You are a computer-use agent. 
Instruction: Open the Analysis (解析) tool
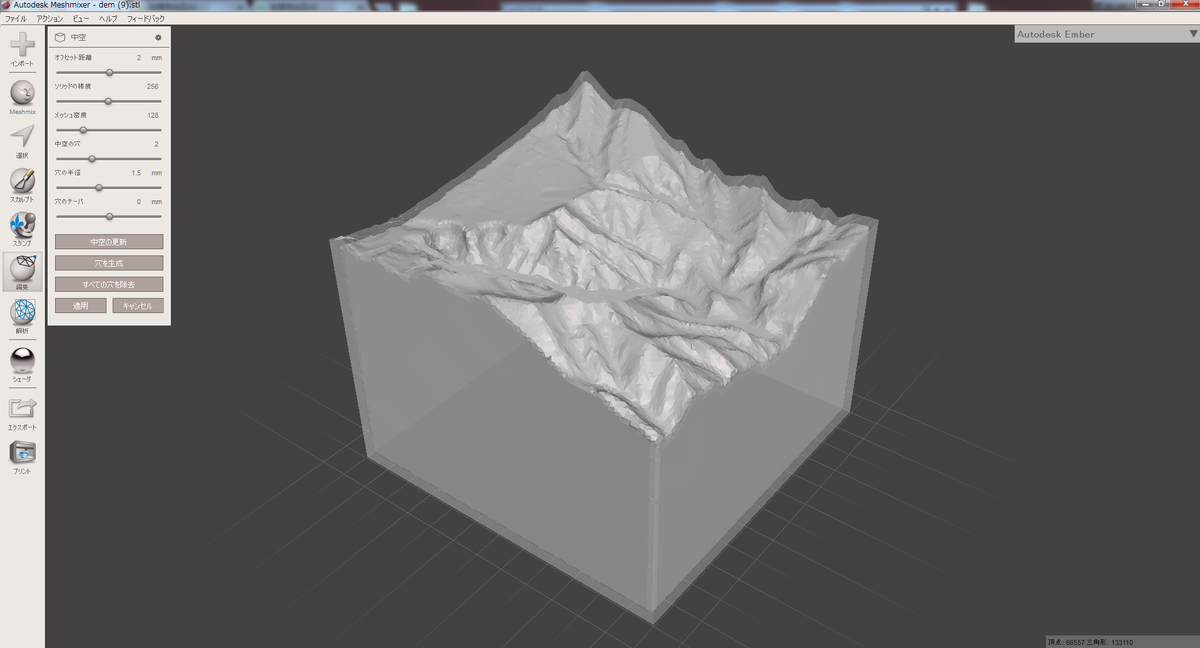22,316
